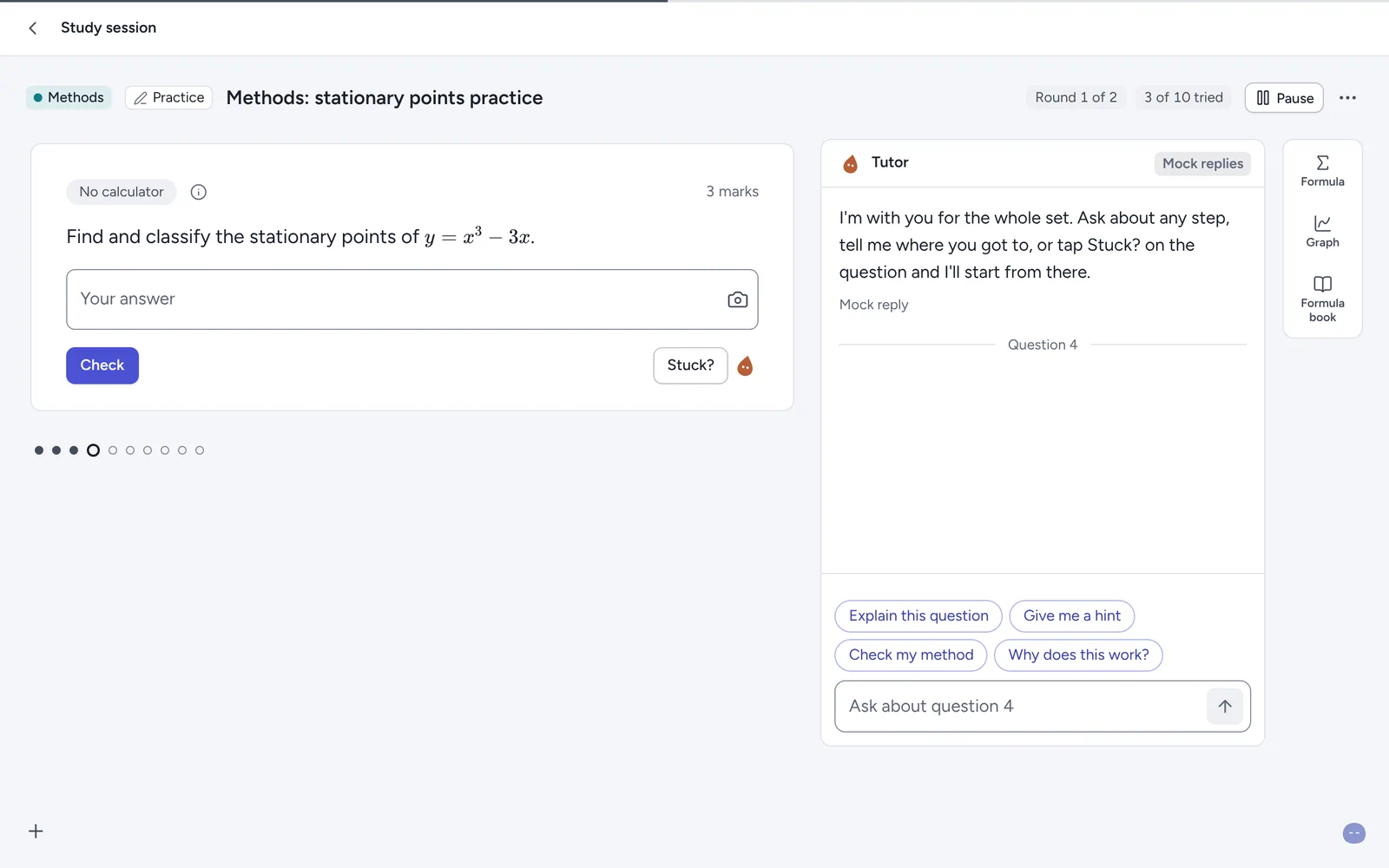Open the more options ellipsis menu
Image resolution: width=1389 pixels, height=868 pixels.
pyautogui.click(x=1347, y=98)
